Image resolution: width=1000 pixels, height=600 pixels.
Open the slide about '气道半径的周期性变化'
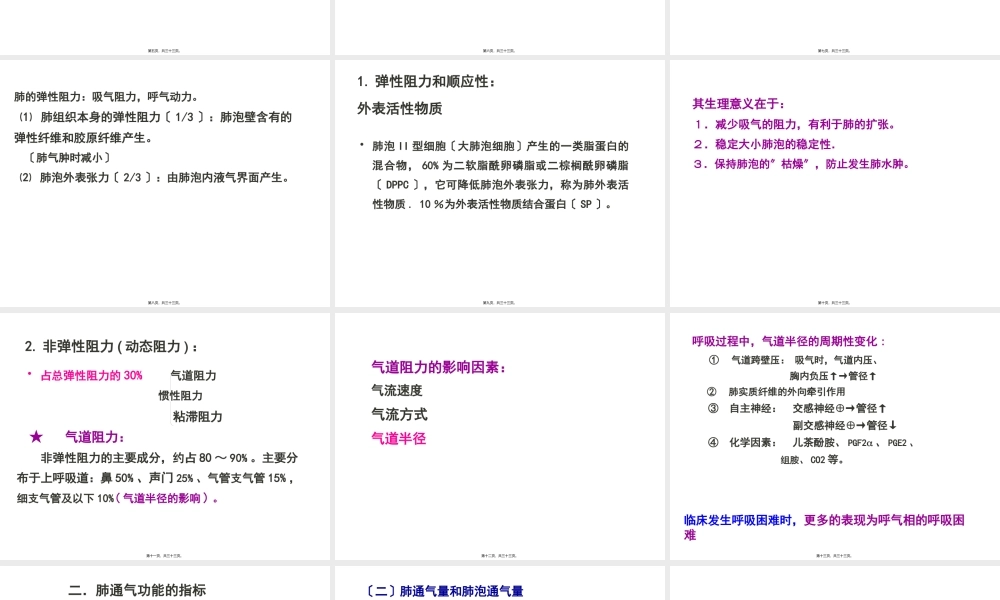coord(835,436)
